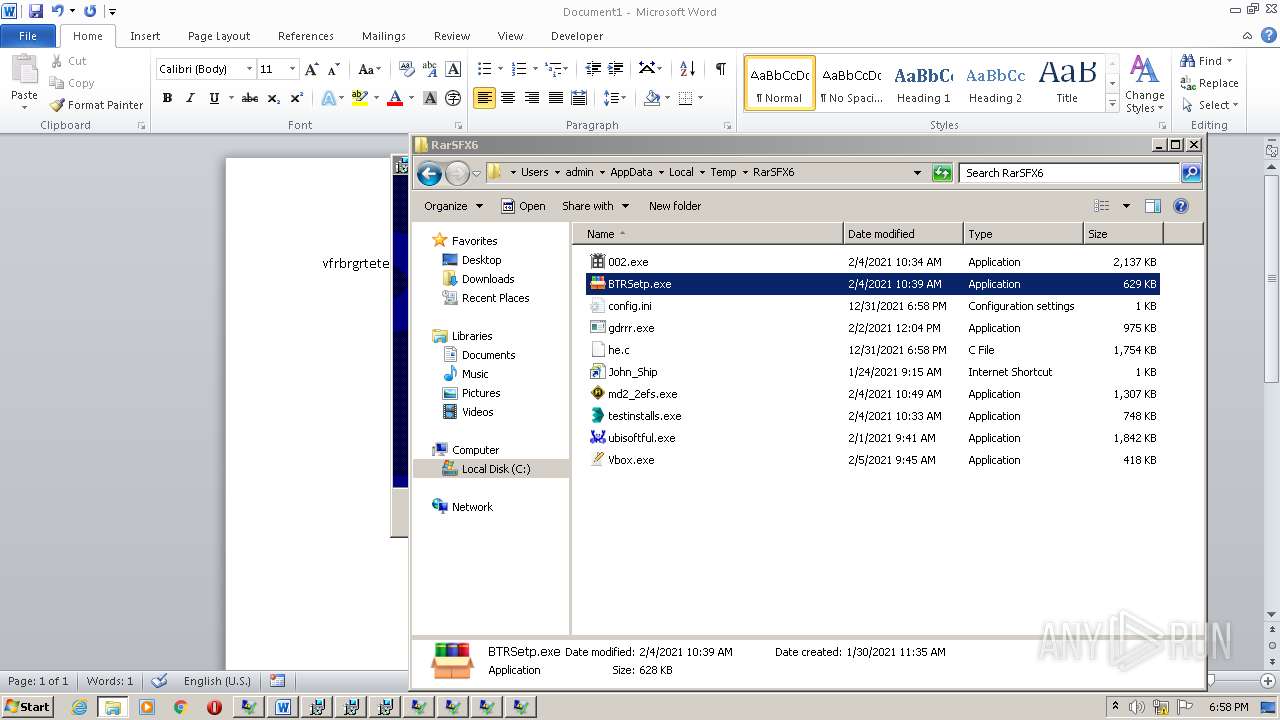
Task: Switch to the References tab
Action: 306,36
